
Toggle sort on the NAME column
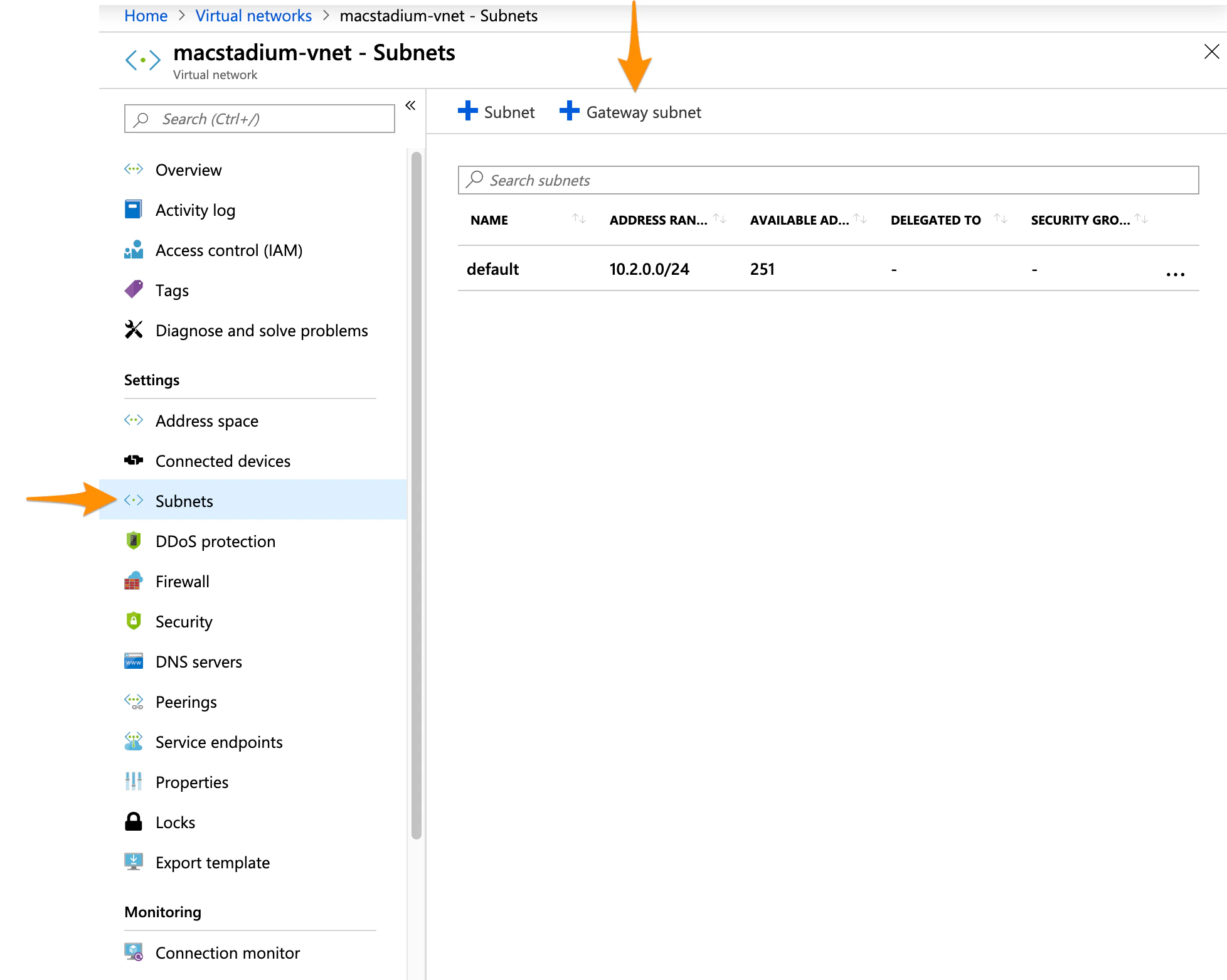579,219
